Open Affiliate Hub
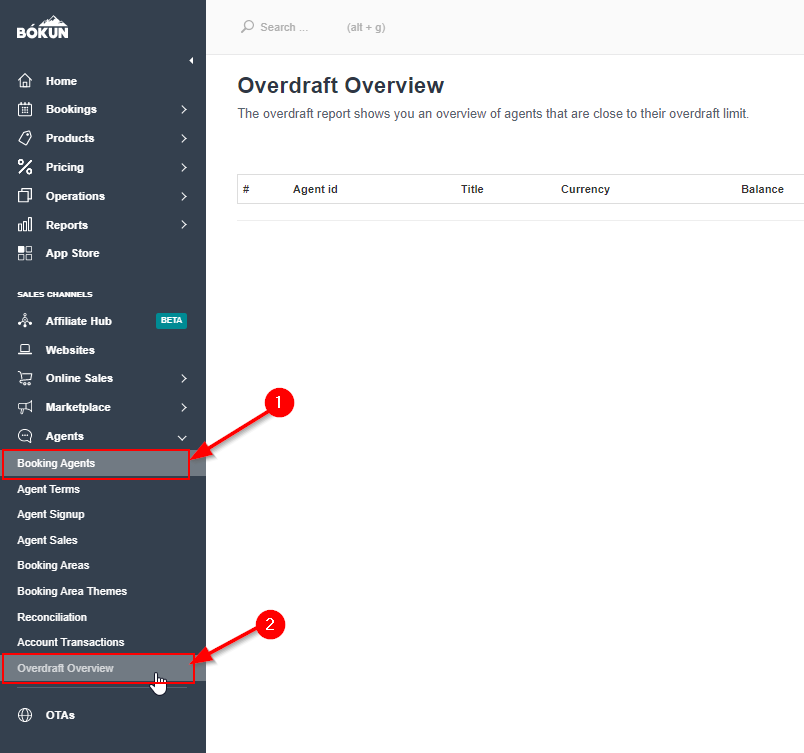 click(78, 321)
